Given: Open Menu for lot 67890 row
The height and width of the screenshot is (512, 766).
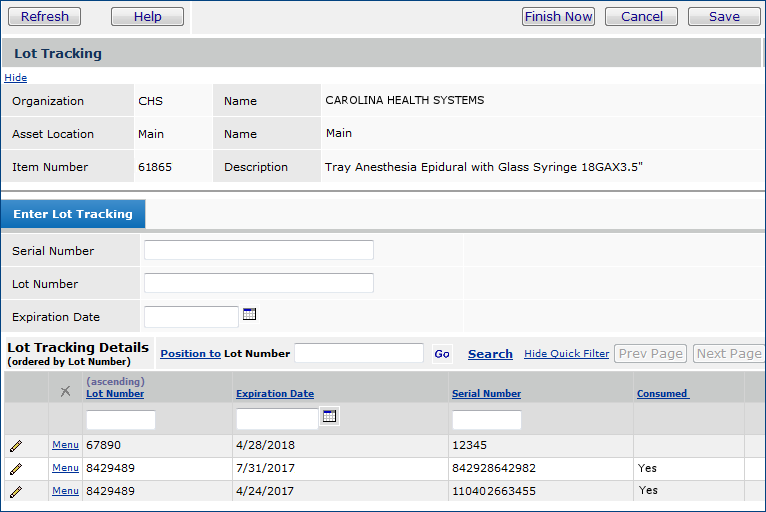Looking at the screenshot, I should (65, 446).
